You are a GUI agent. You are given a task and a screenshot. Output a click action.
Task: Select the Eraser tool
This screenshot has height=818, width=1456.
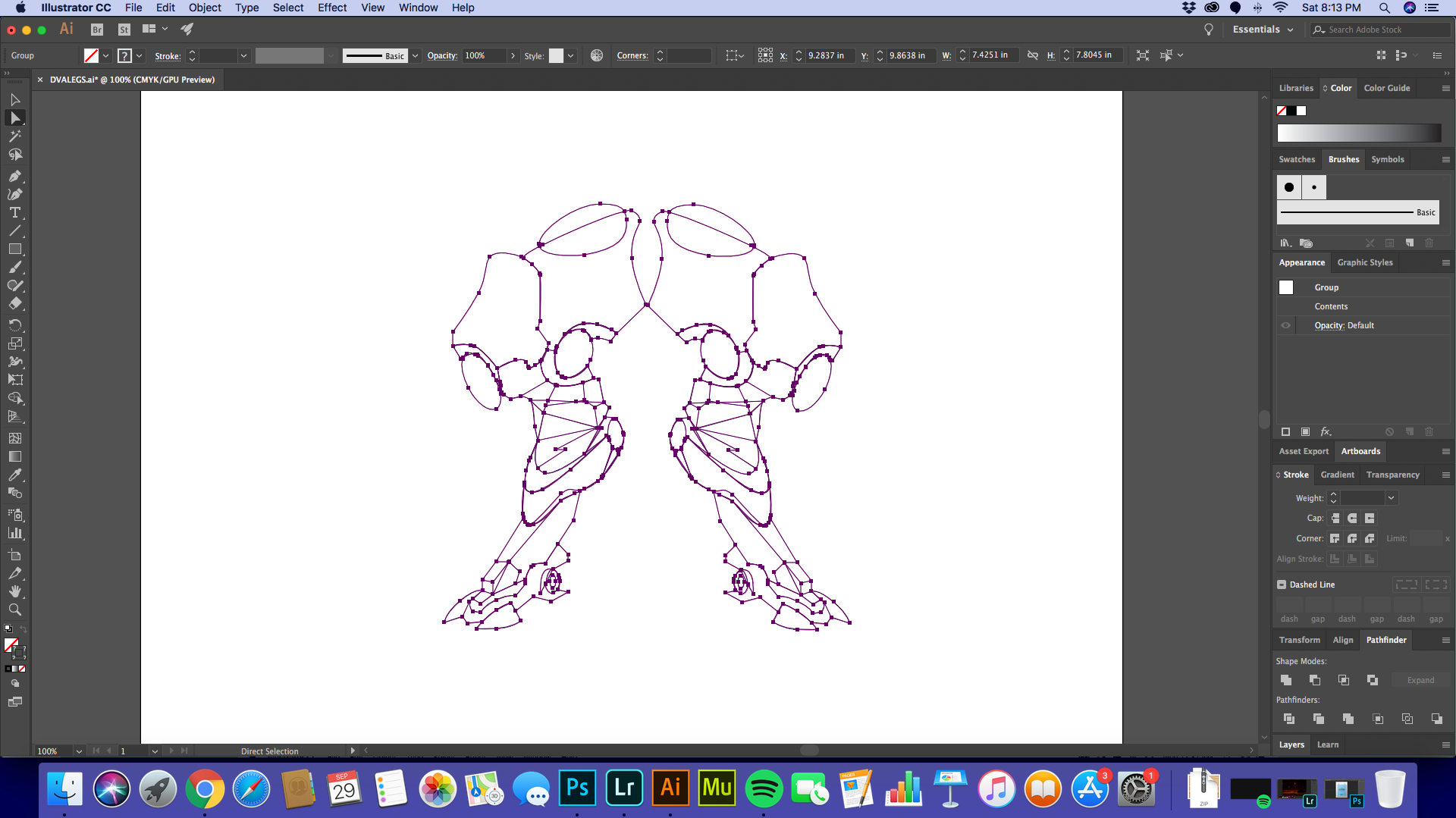pos(14,304)
